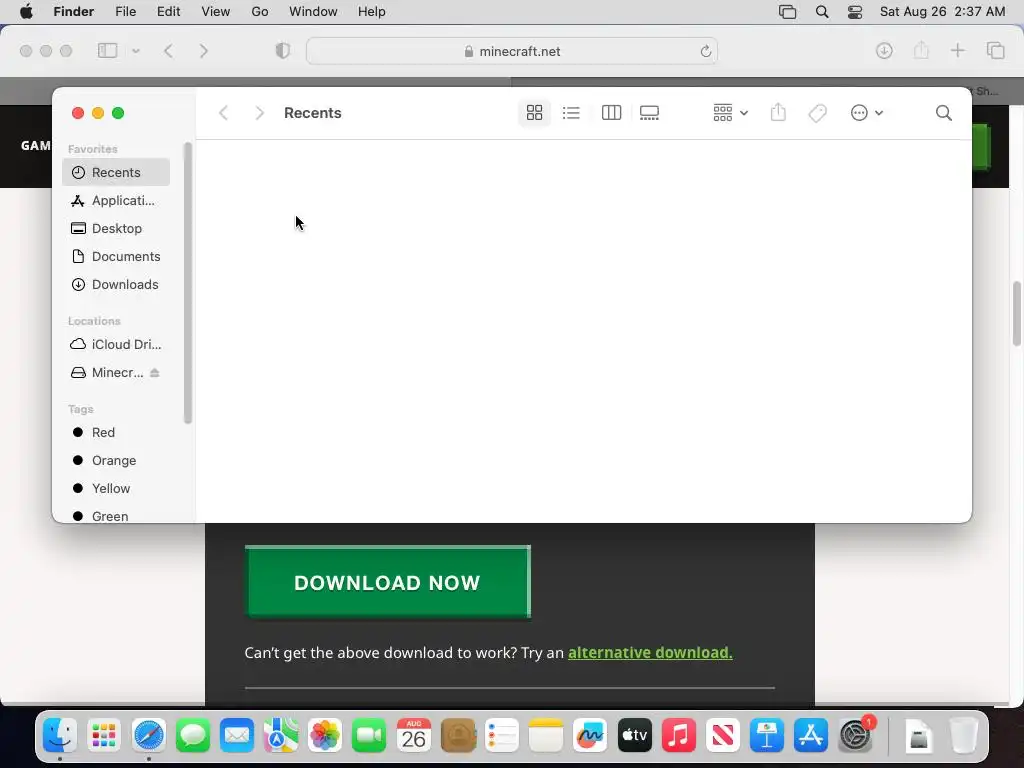
Task: Open the File menu
Action: [x=125, y=12]
